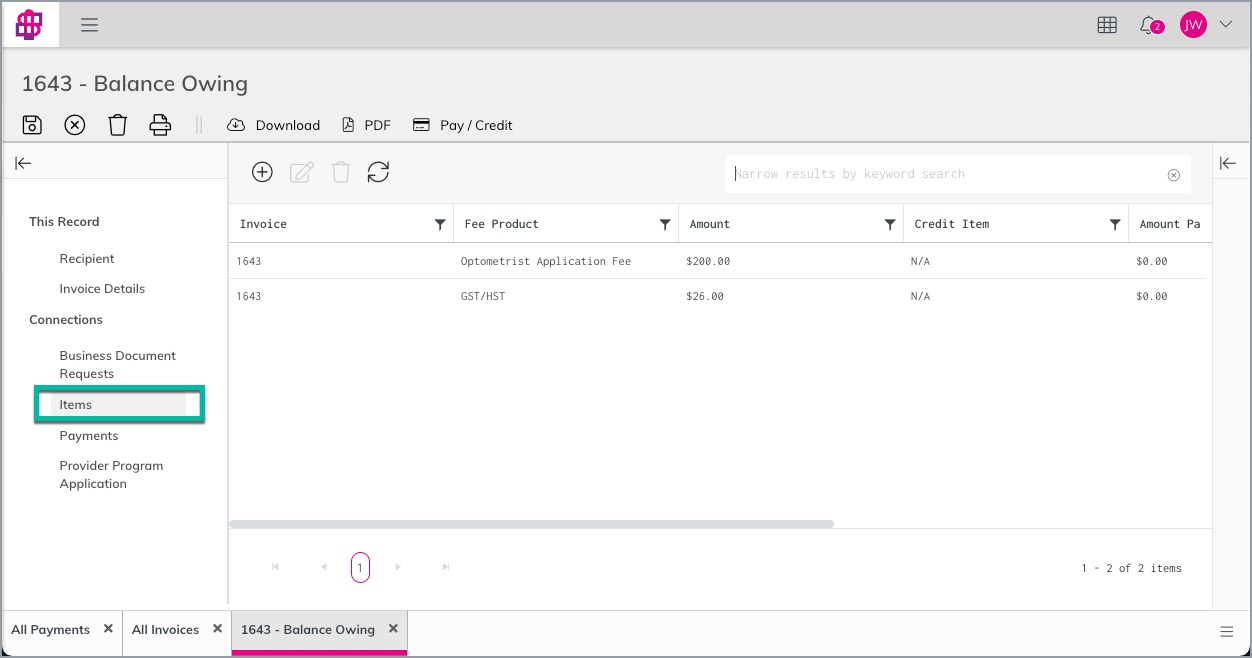Collapse the left navigation panel
1252x658 pixels.
click(x=23, y=163)
